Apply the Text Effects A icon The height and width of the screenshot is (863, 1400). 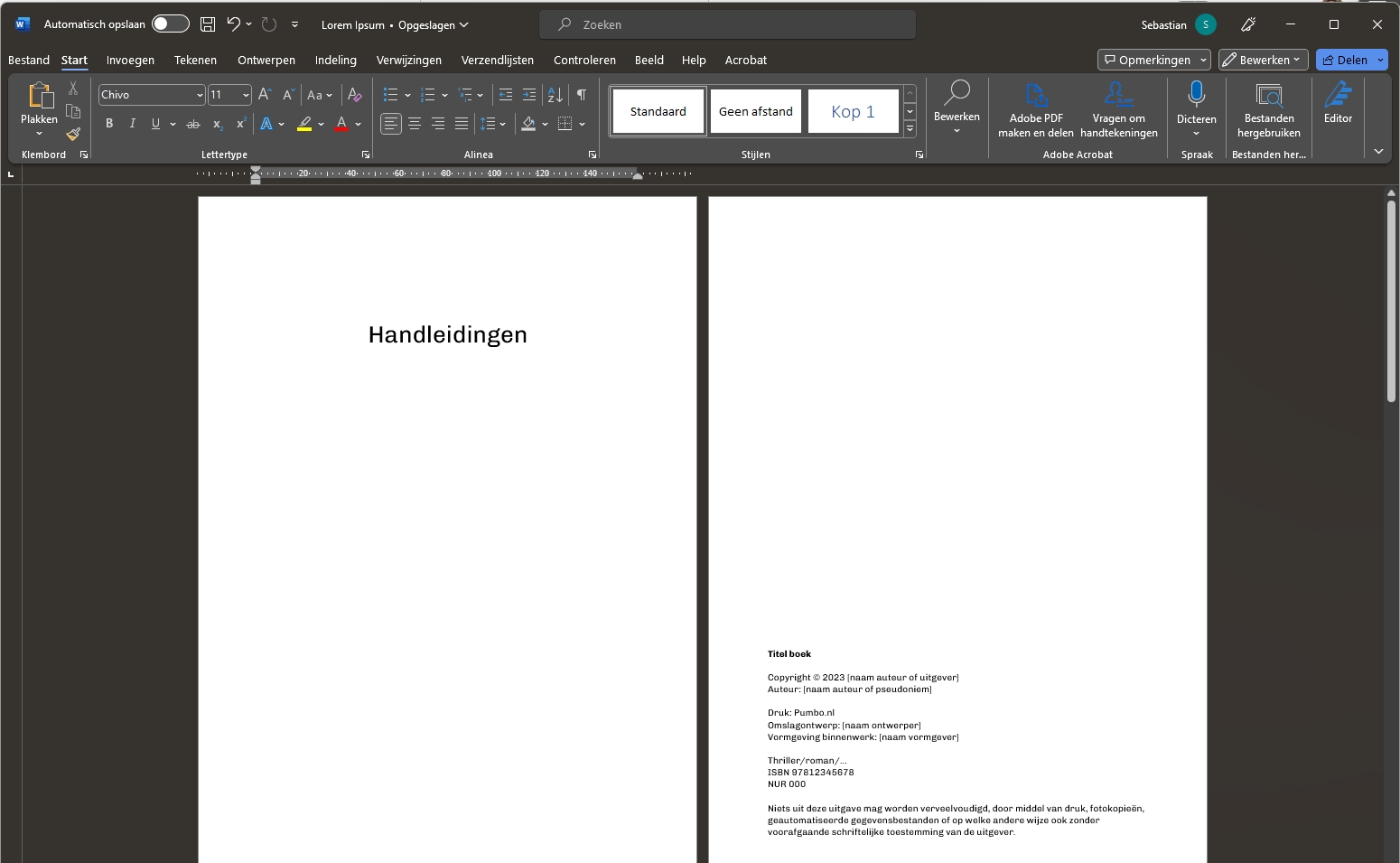[266, 124]
